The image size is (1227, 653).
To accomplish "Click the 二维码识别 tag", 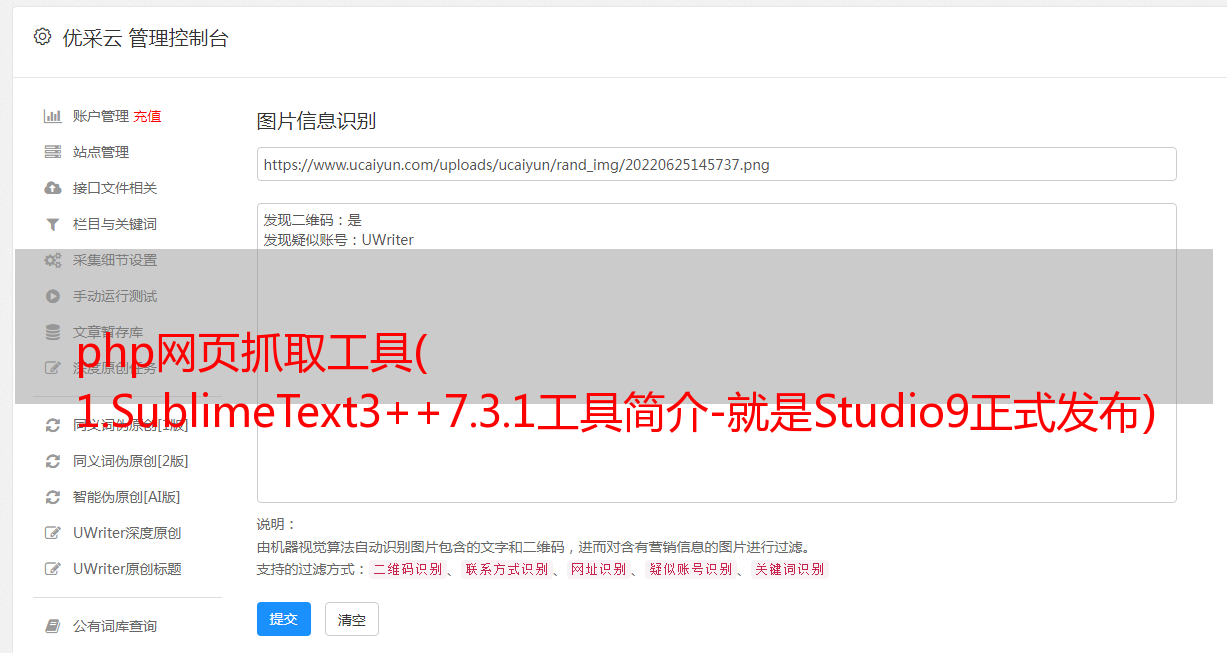I will pyautogui.click(x=407, y=569).
